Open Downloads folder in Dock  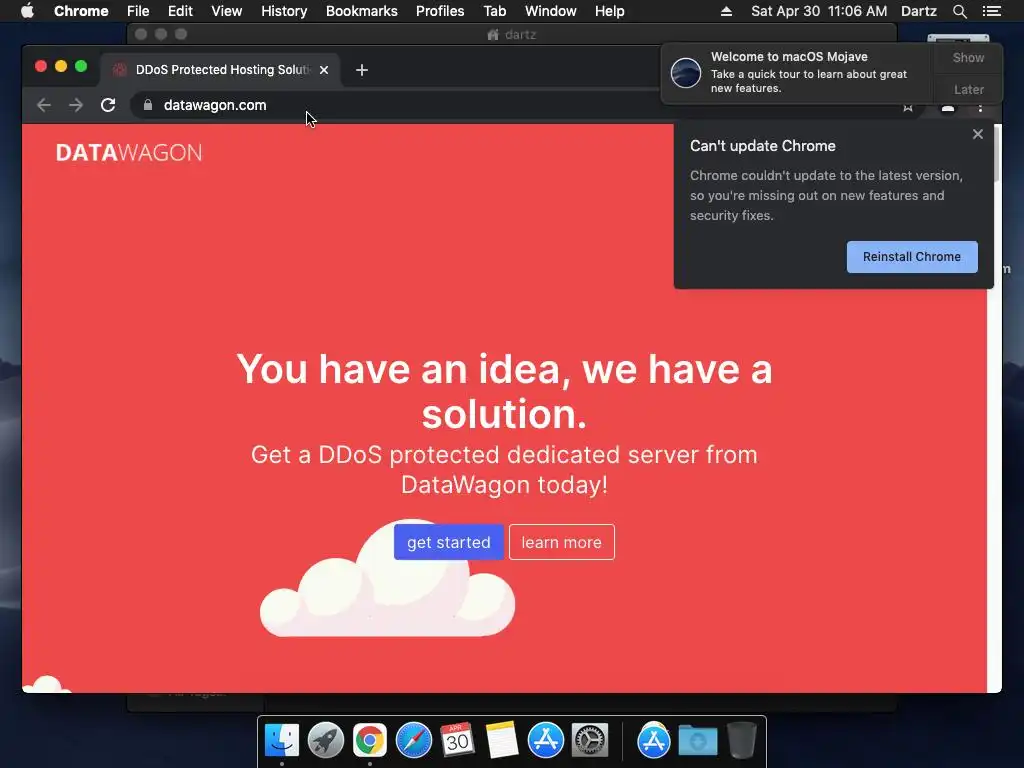697,741
